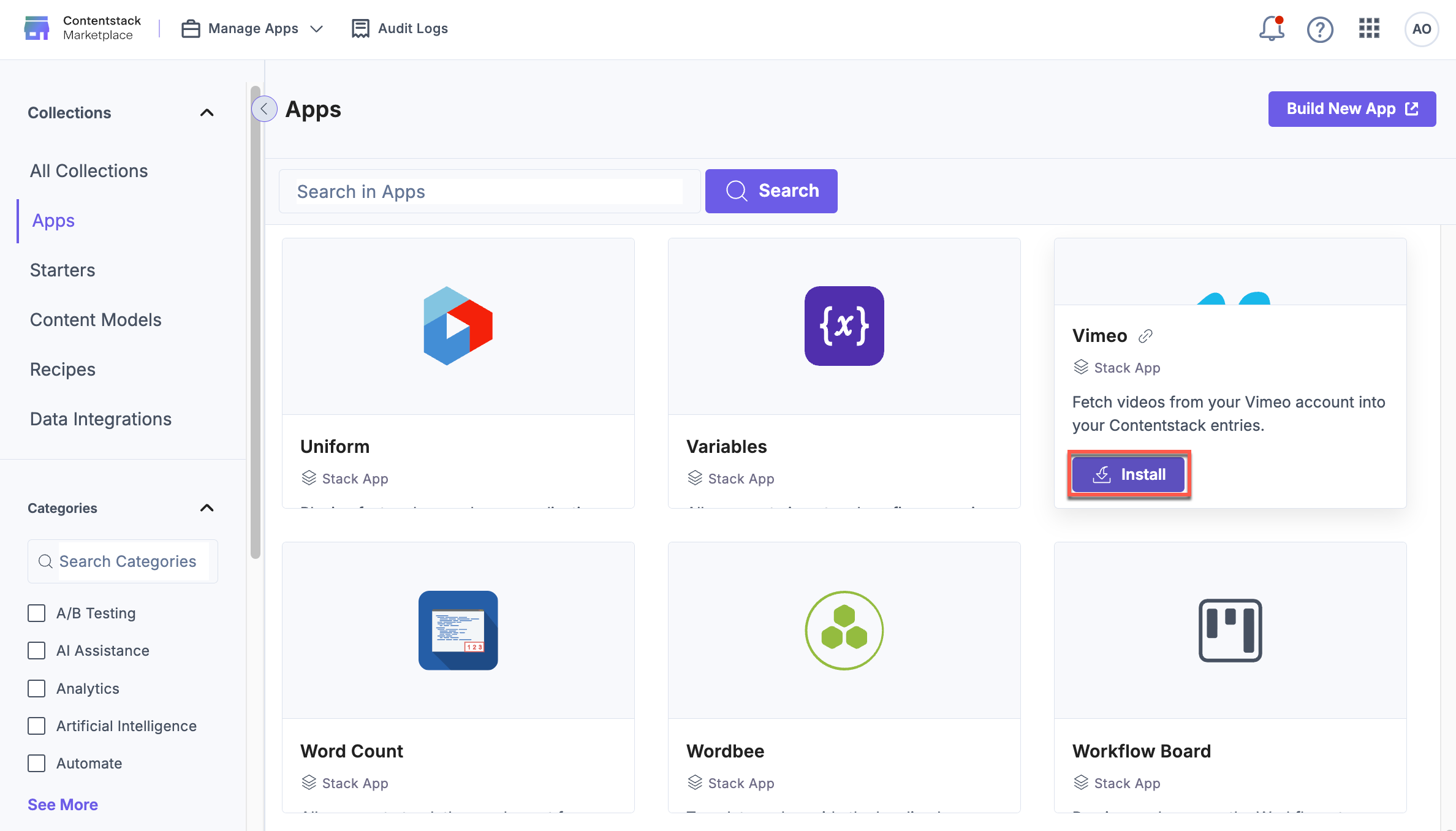Open the app switcher grid icon
This screenshot has height=831, width=1456.
click(1369, 28)
